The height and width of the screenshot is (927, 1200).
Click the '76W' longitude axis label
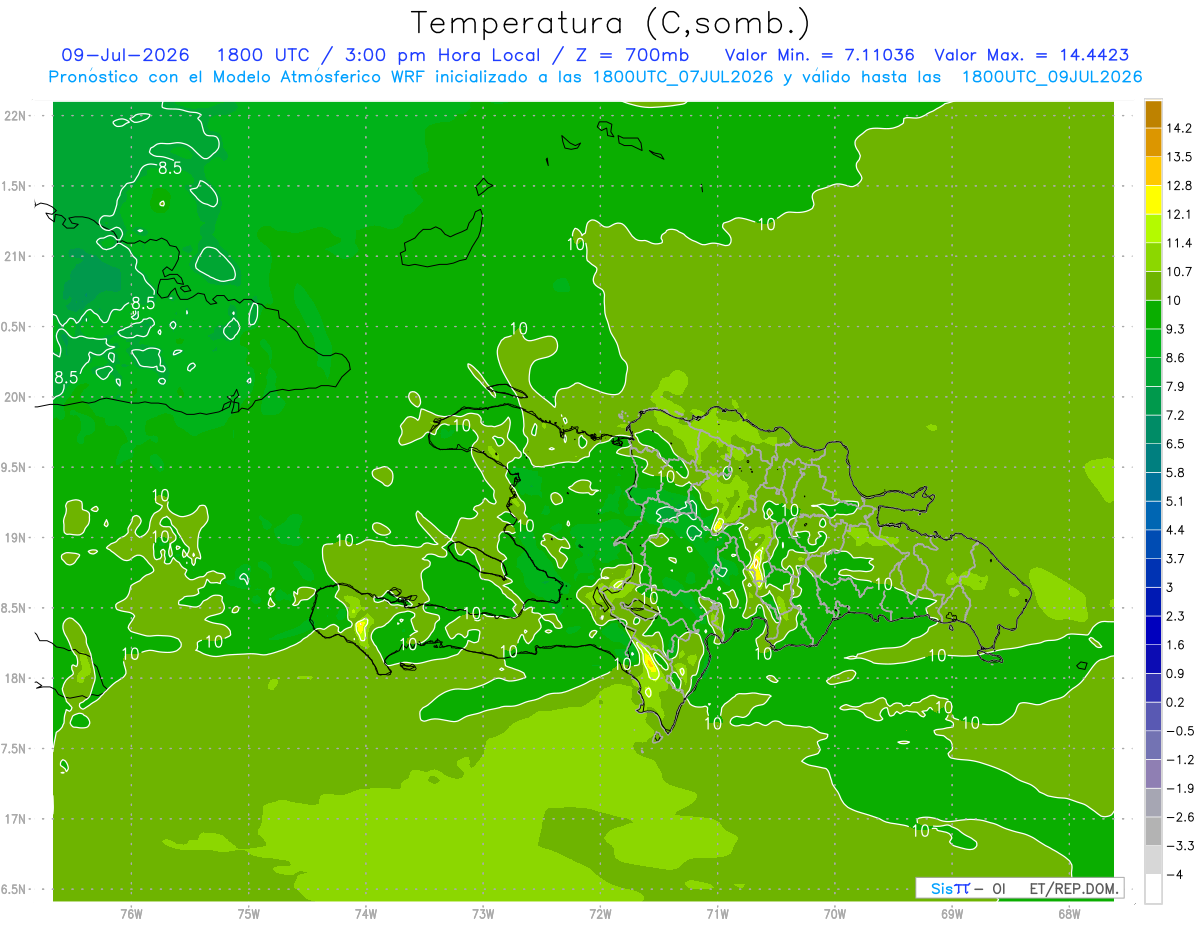pos(131,913)
